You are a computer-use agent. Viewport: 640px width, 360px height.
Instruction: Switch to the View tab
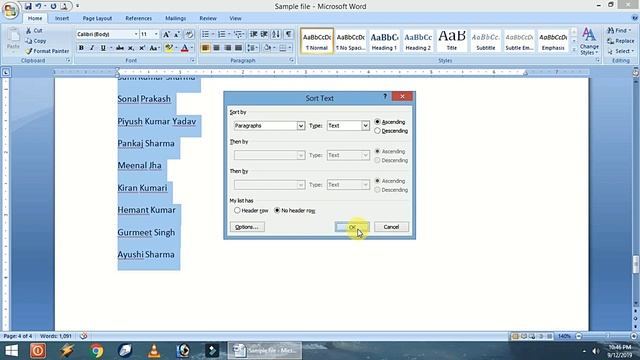coord(235,18)
